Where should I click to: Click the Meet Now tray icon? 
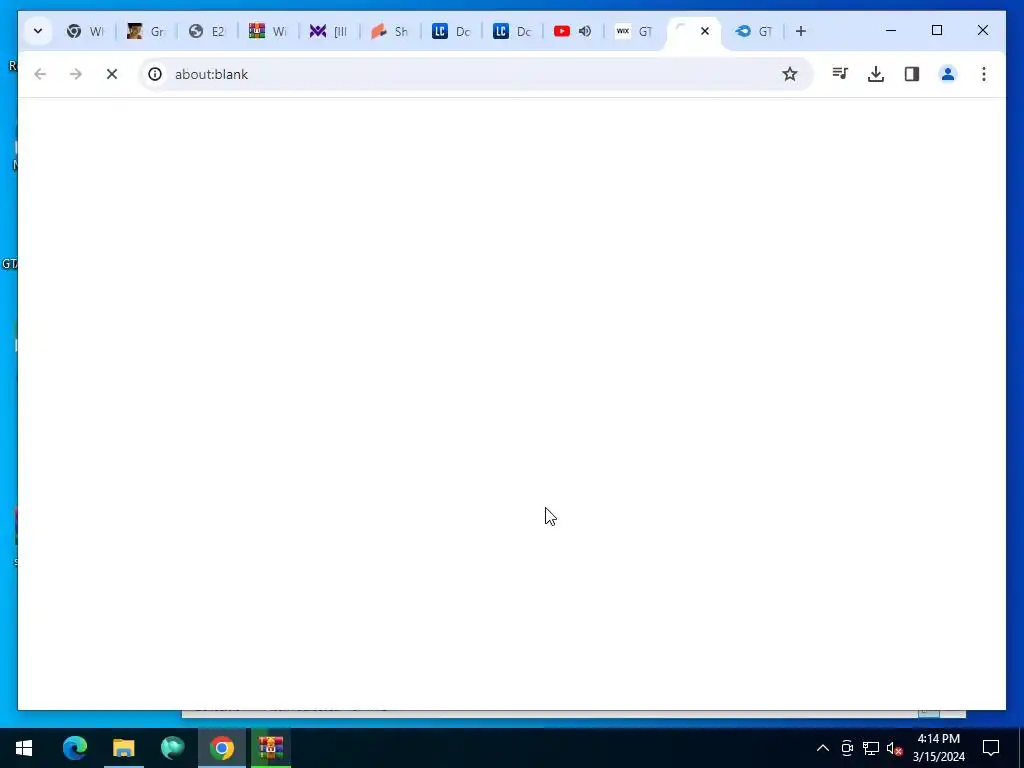point(847,748)
